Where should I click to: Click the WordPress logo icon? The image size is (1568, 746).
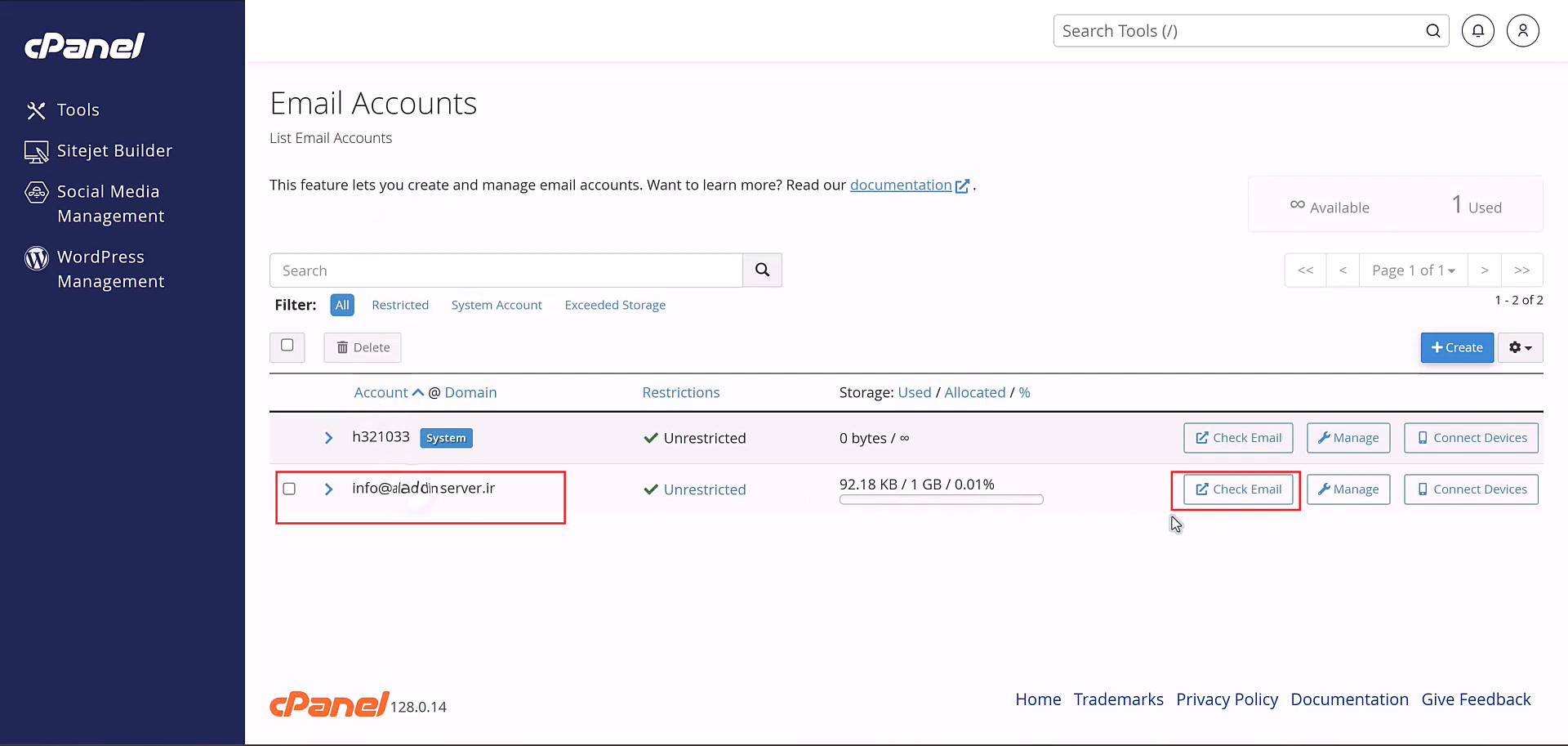pos(36,258)
